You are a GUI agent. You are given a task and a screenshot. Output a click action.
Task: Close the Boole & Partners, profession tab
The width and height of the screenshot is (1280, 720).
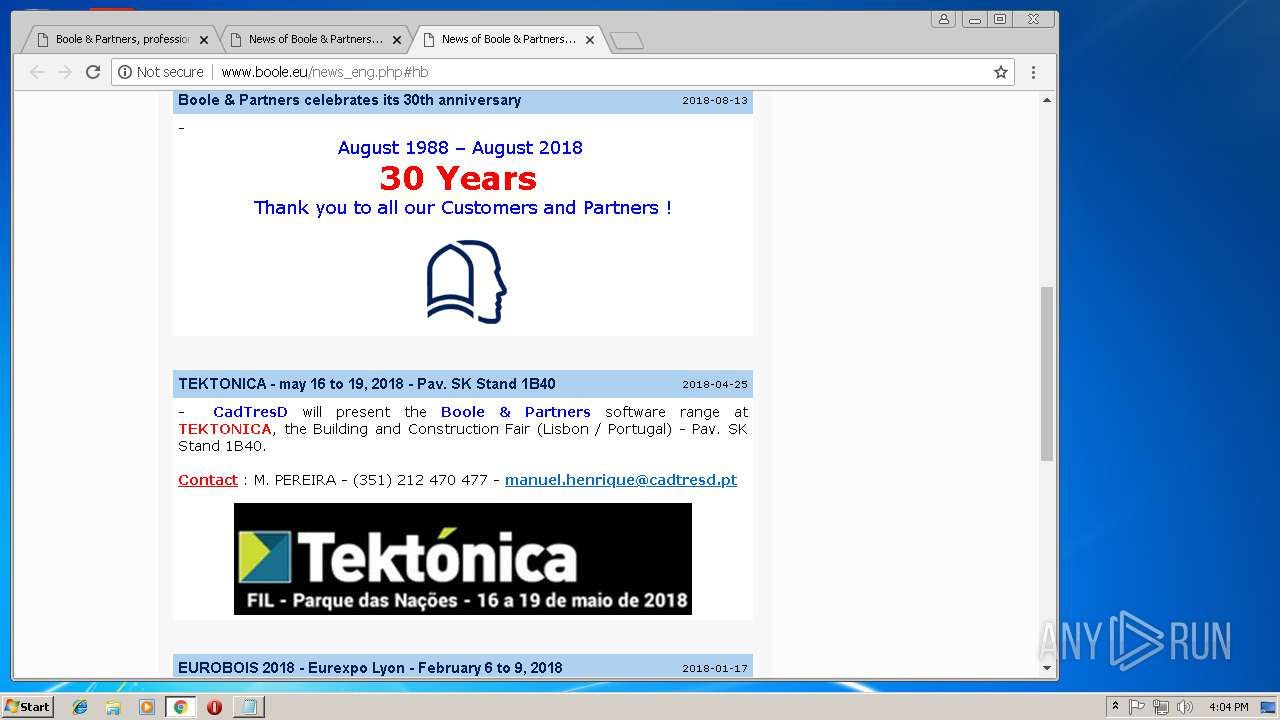tap(204, 40)
